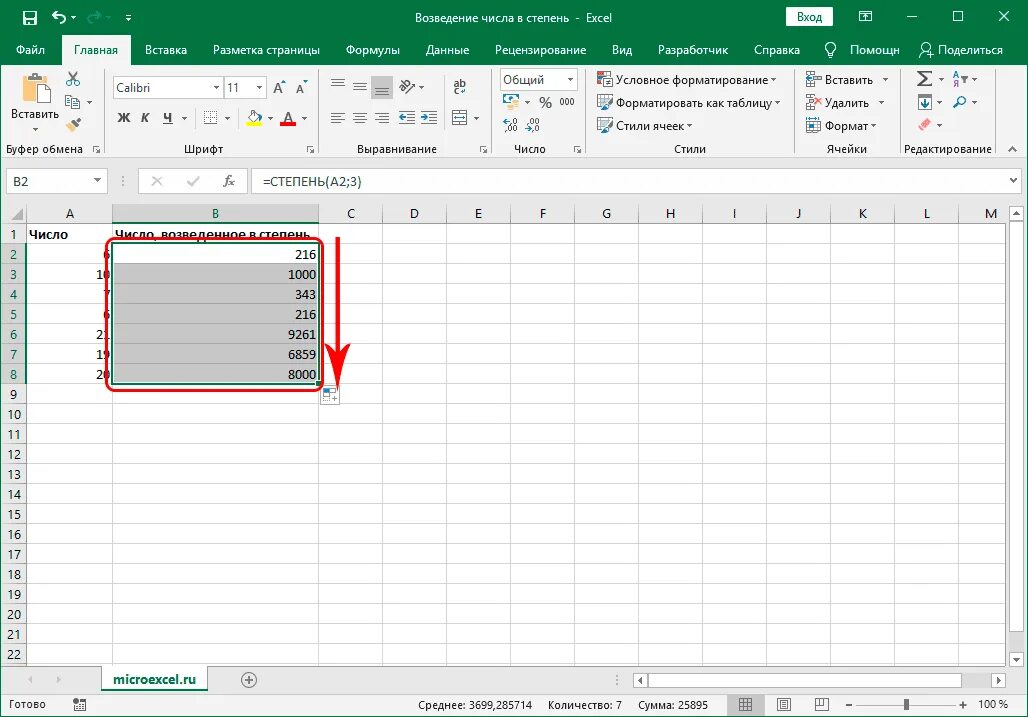Screen dimensions: 1028x717
Task: Open the font size 11 dropdown
Action: coord(260,88)
